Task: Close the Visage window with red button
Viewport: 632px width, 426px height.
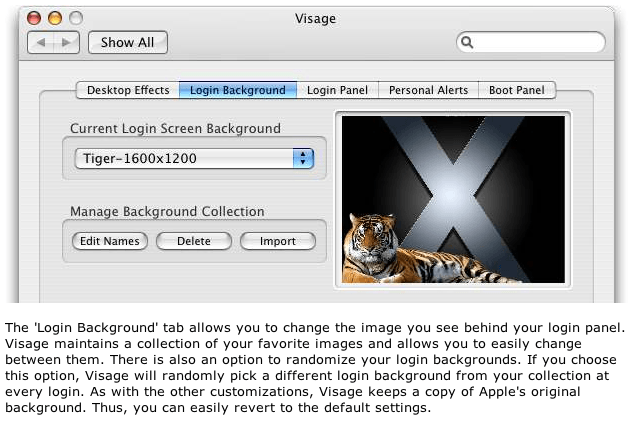Action: [34, 18]
